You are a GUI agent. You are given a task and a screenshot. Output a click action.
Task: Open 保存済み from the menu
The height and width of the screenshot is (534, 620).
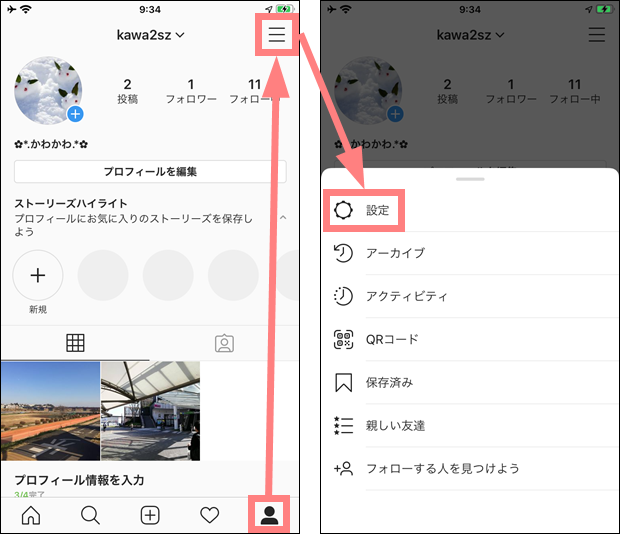point(389,382)
